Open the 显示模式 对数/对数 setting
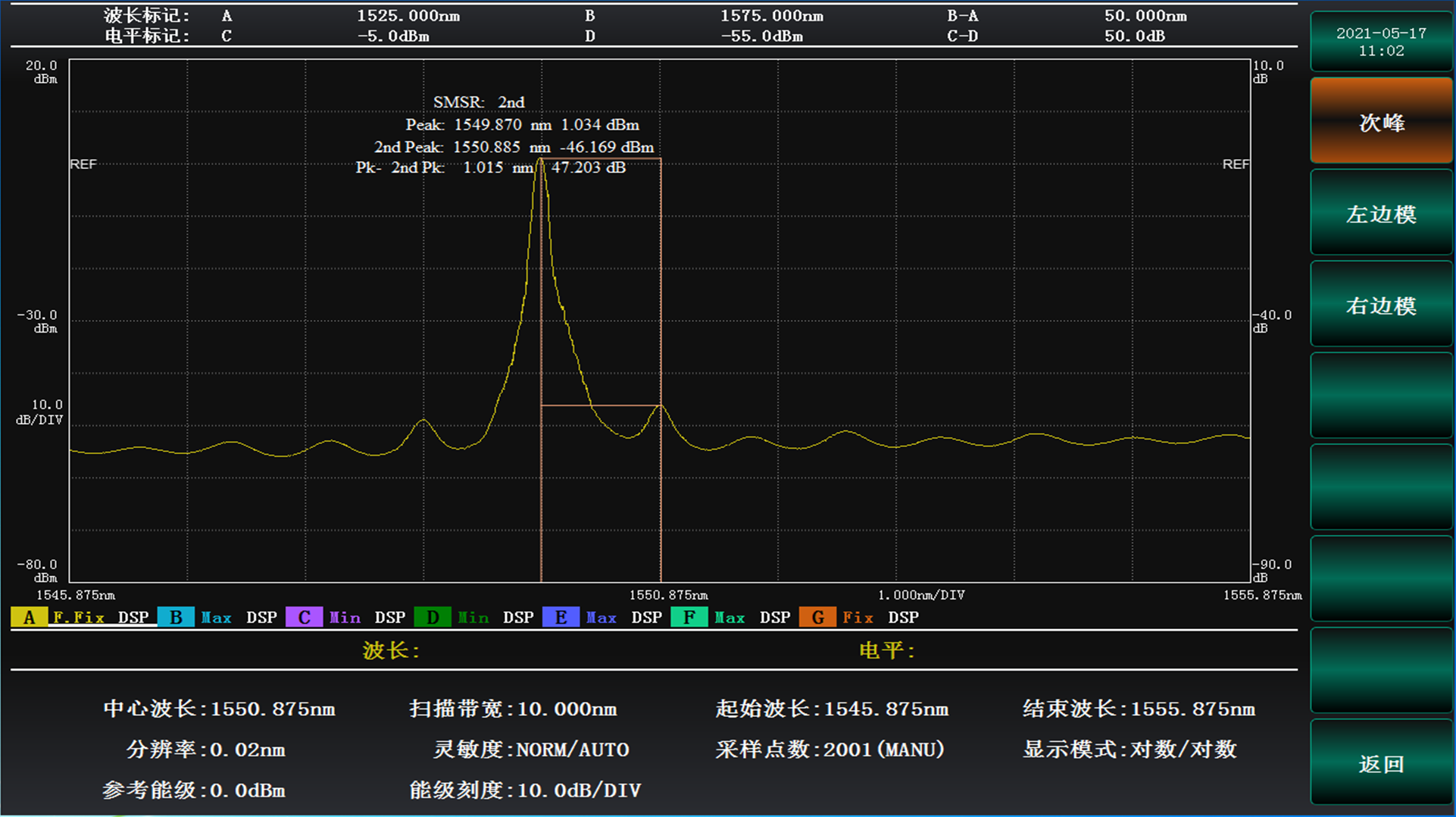The height and width of the screenshot is (817, 1456). [x=1129, y=750]
